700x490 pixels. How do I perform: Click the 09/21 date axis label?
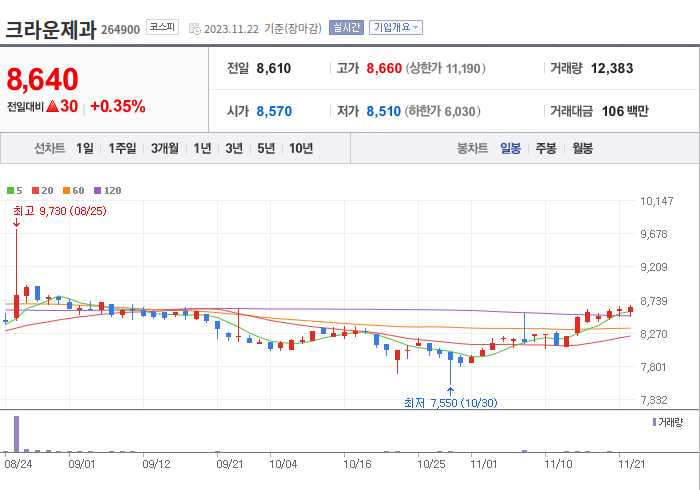click(229, 464)
